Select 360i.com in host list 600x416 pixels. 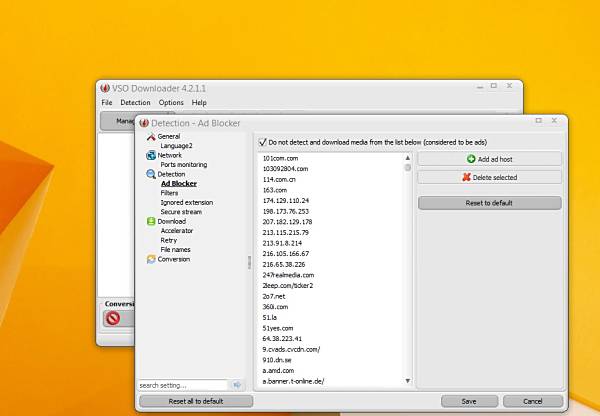click(275, 307)
